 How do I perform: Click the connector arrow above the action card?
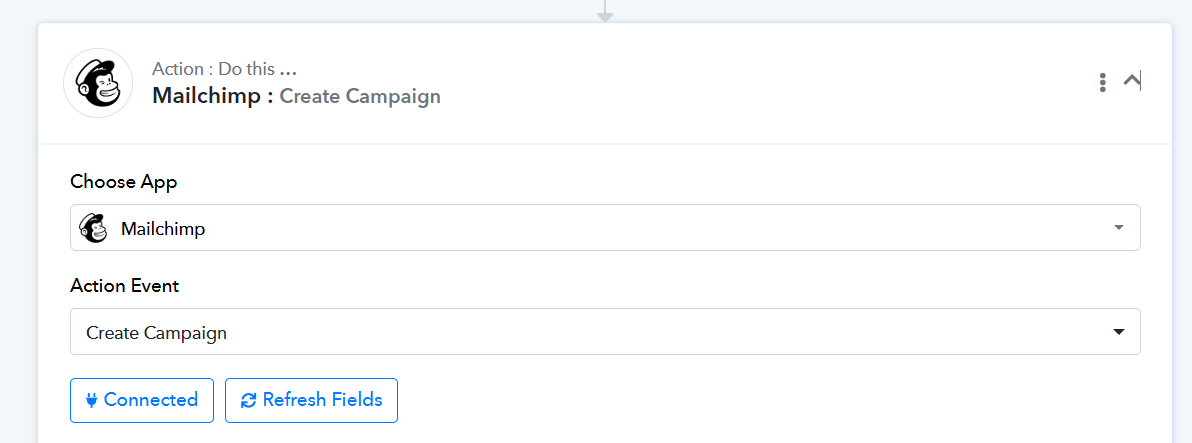pyautogui.click(x=604, y=11)
